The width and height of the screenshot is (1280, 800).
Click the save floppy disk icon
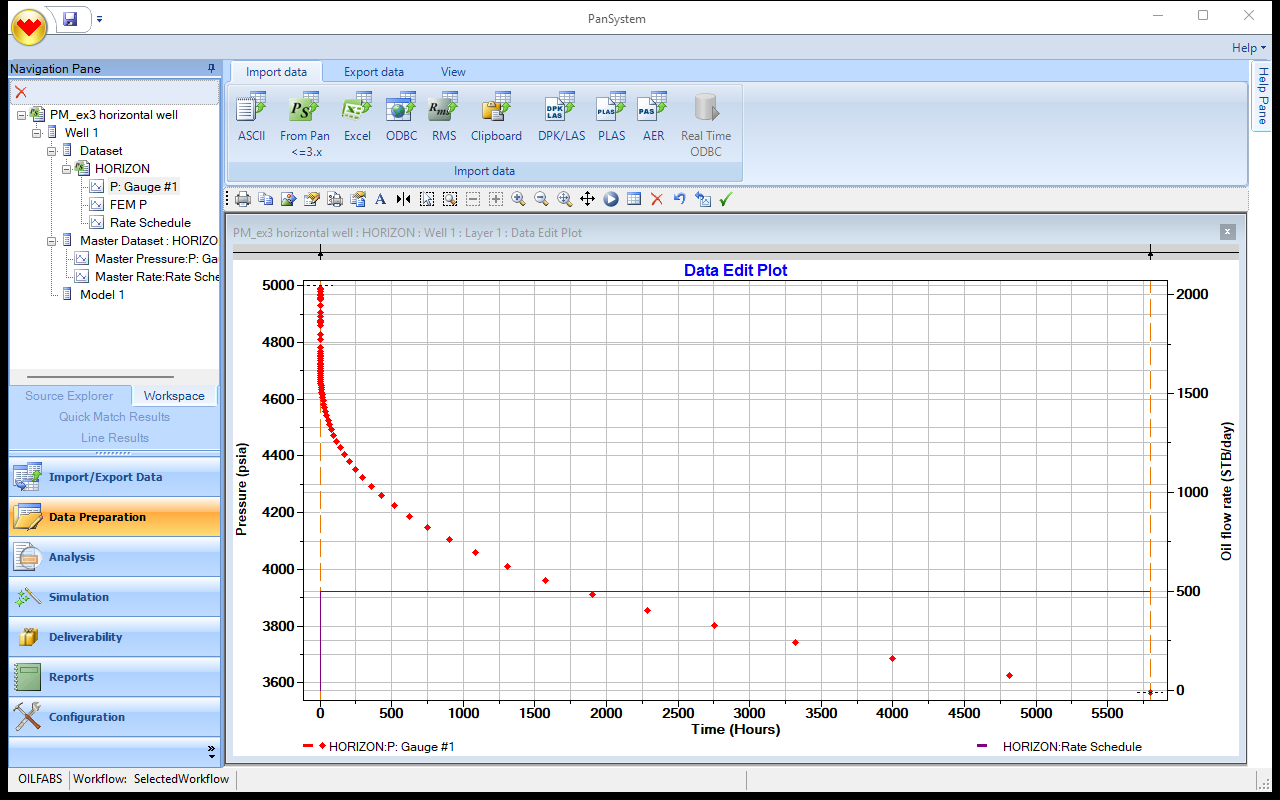tap(70, 19)
